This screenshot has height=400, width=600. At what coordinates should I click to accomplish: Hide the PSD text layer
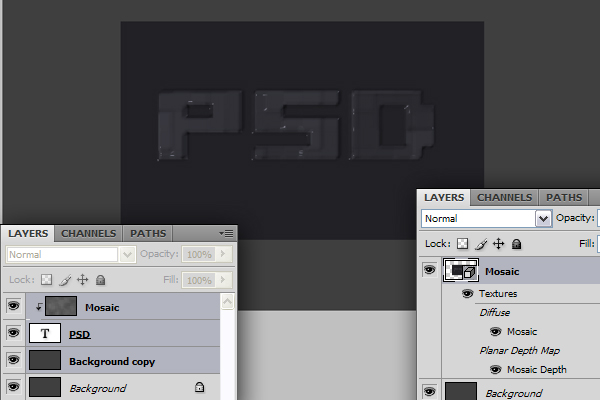(x=13, y=333)
